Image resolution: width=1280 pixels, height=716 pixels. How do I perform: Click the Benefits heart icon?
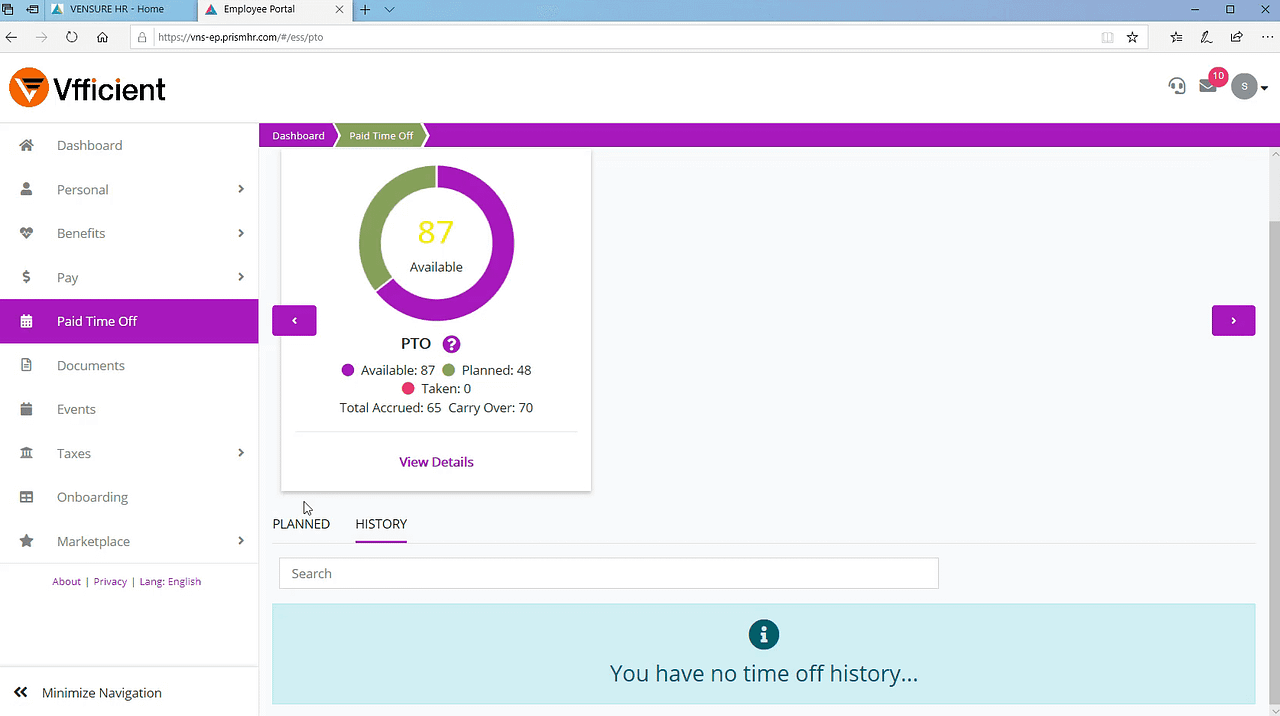pos(27,233)
